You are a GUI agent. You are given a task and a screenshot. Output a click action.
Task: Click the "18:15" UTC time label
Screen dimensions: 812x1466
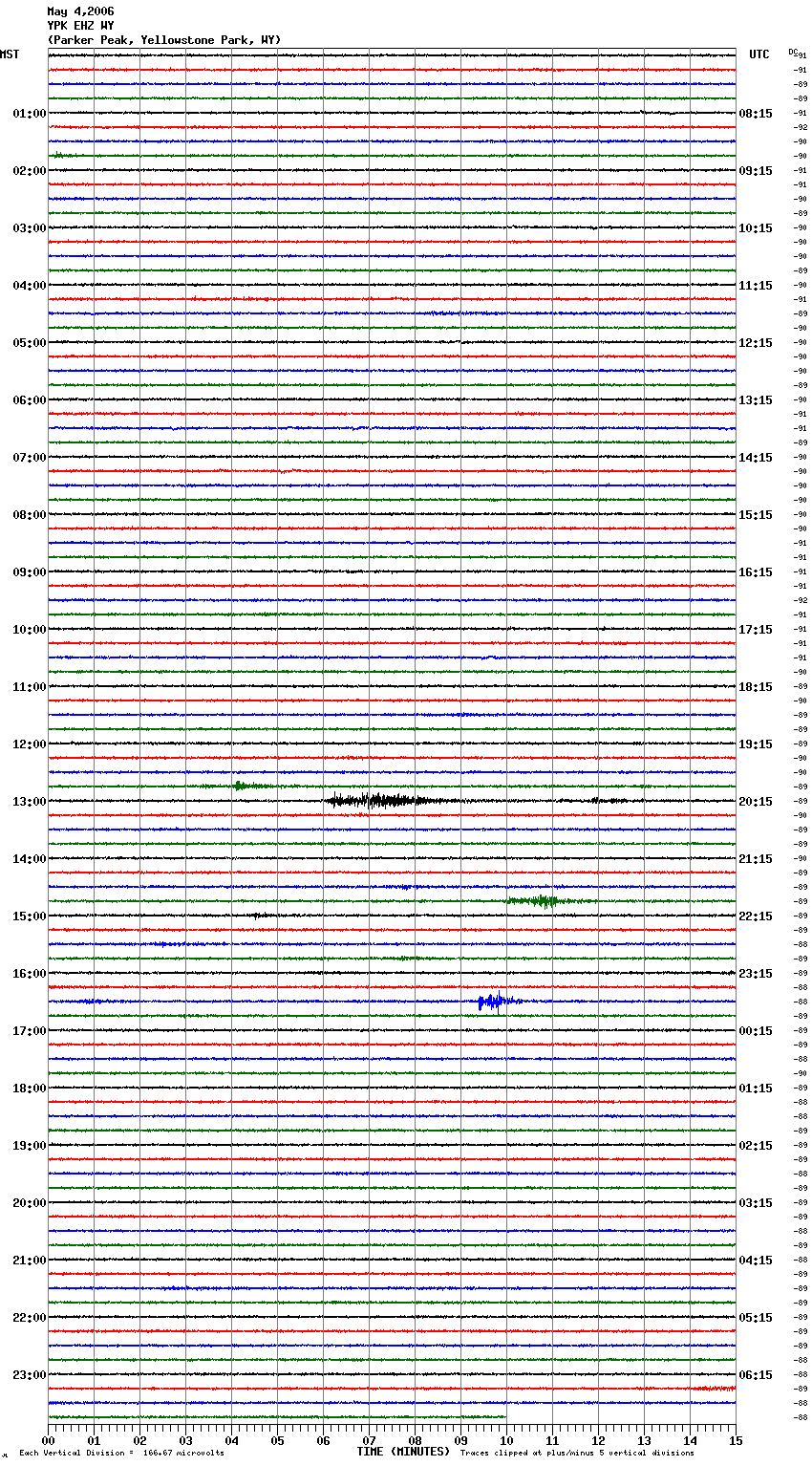pyautogui.click(x=756, y=687)
